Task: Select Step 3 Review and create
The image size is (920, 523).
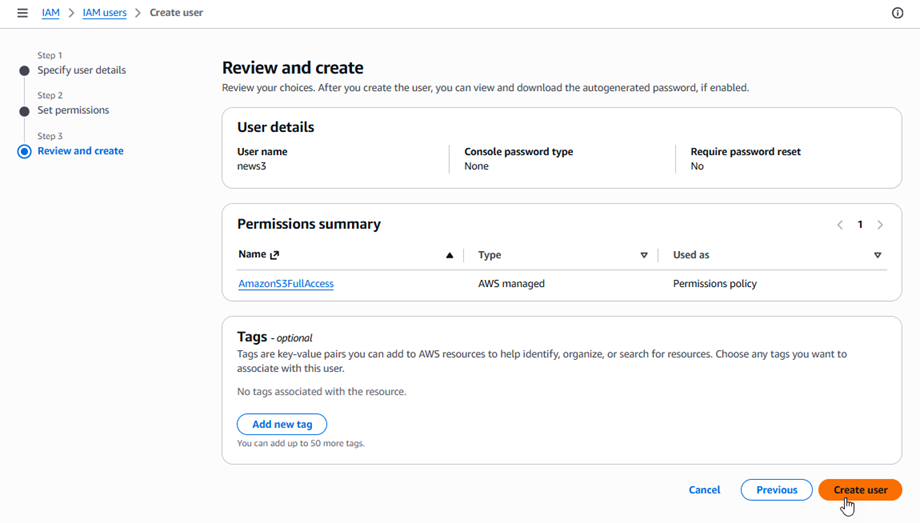Action: (80, 151)
